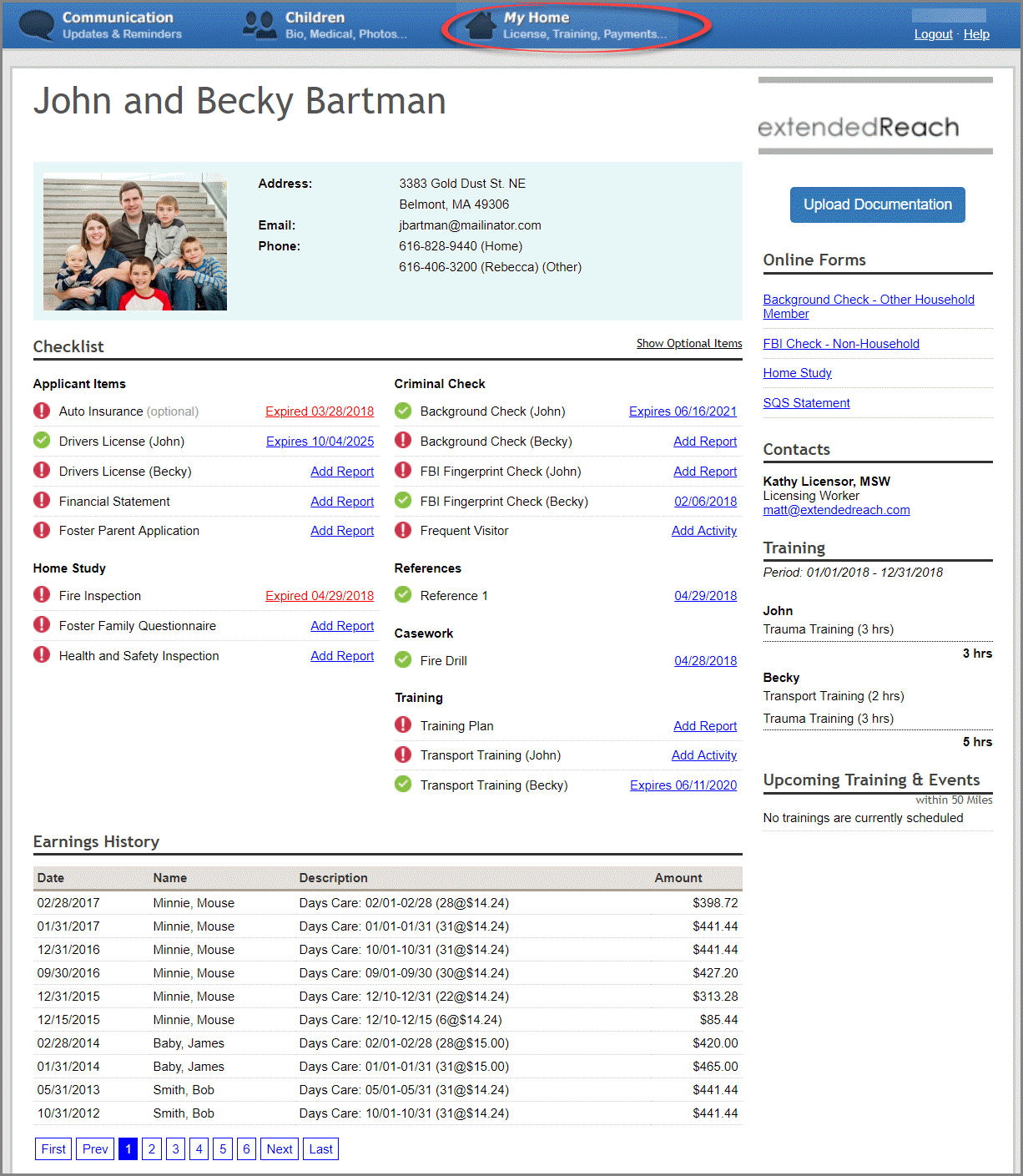Image resolution: width=1023 pixels, height=1176 pixels.
Task: Click Next in earnings pagination
Action: tap(280, 1149)
